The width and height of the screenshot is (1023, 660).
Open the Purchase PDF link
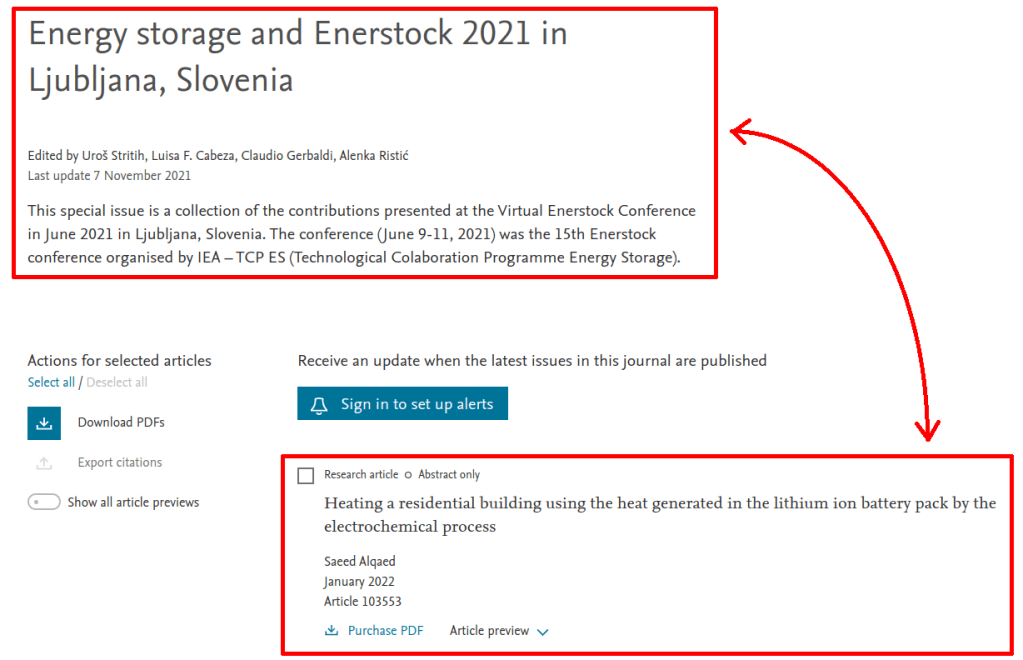(385, 631)
